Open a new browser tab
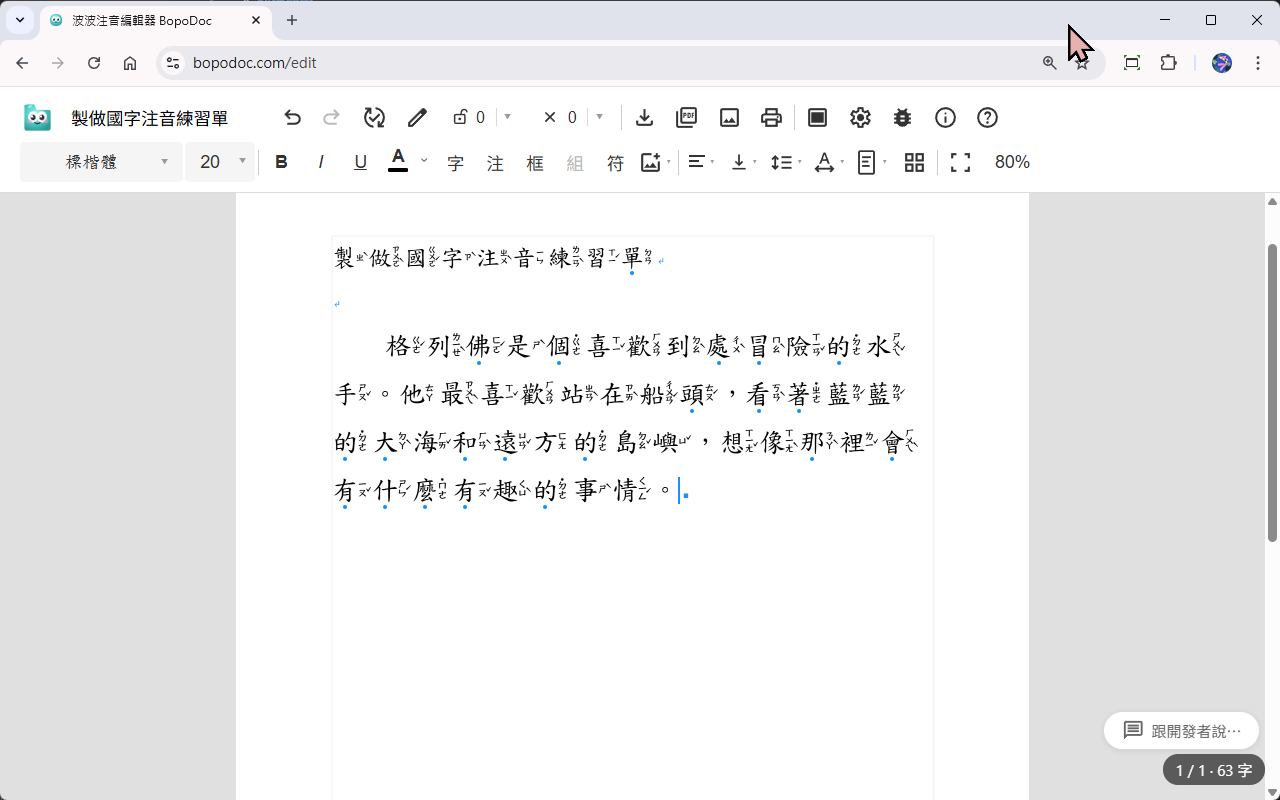The width and height of the screenshot is (1280, 800). click(291, 20)
